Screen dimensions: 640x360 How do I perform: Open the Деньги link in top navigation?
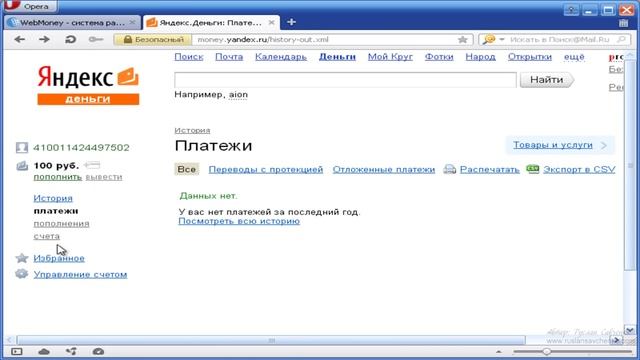pyautogui.click(x=337, y=57)
